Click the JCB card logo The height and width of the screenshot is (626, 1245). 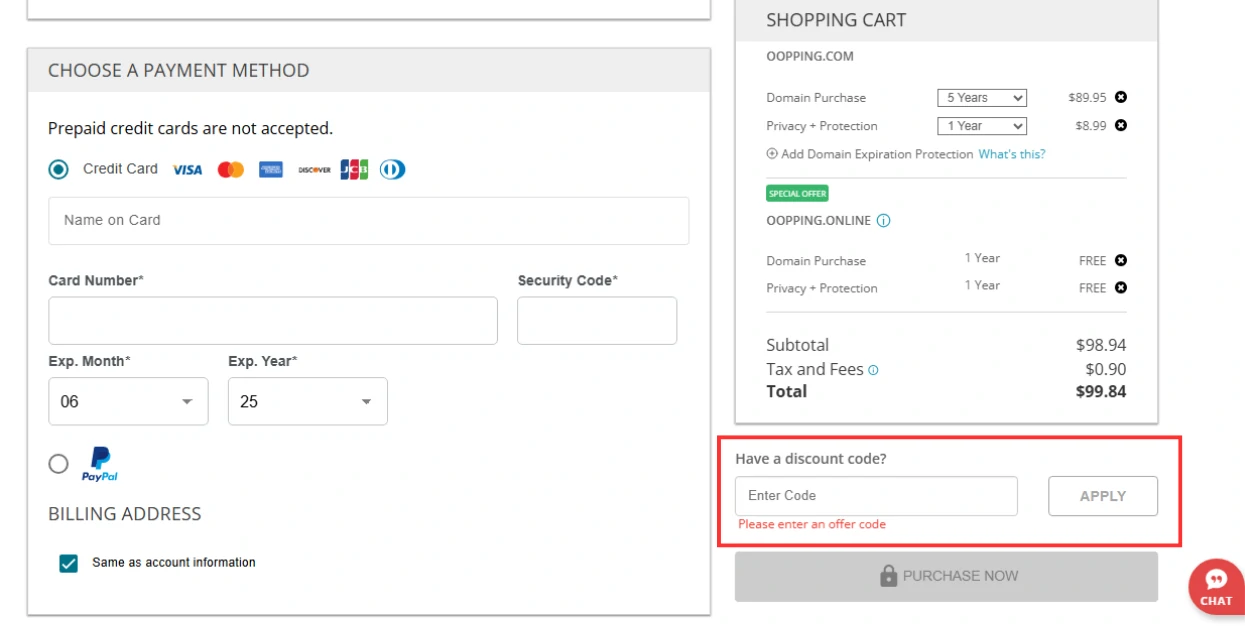[x=354, y=170]
